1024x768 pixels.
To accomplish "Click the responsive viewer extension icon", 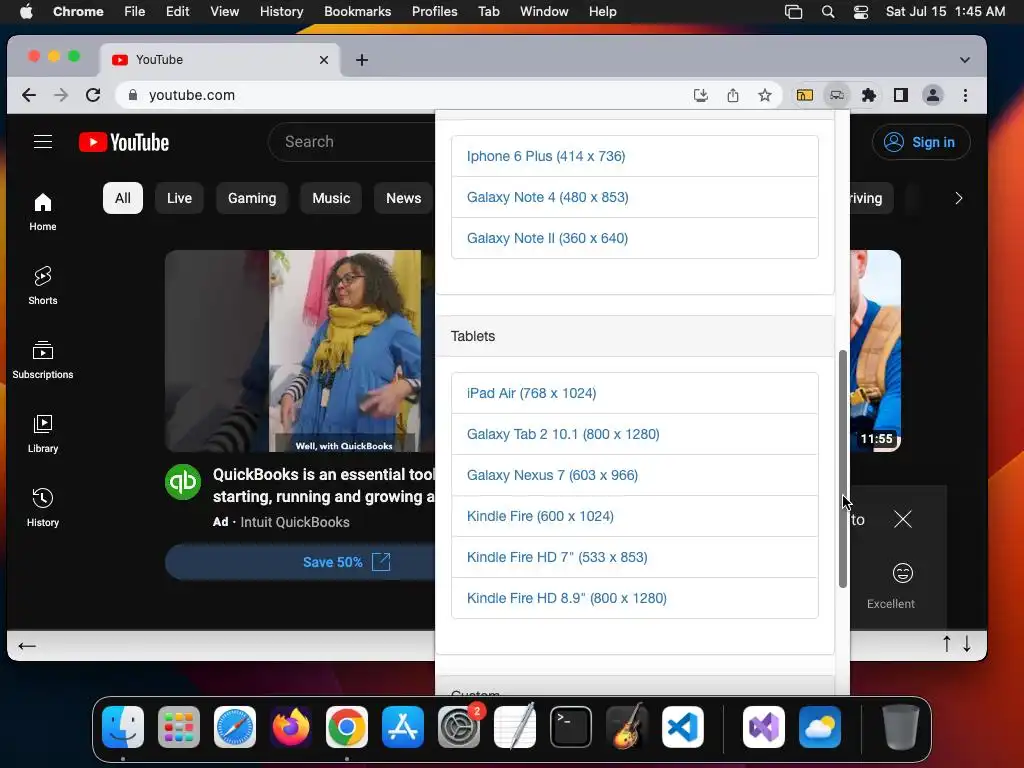I will 837,95.
